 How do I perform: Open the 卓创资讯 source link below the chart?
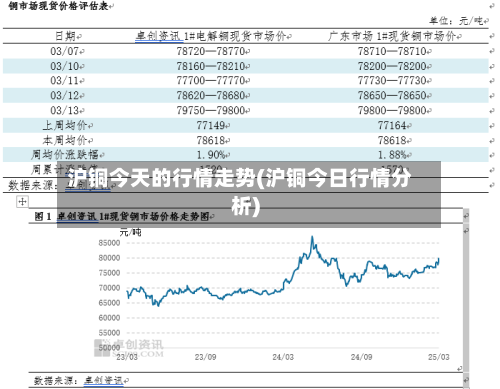tap(104, 380)
